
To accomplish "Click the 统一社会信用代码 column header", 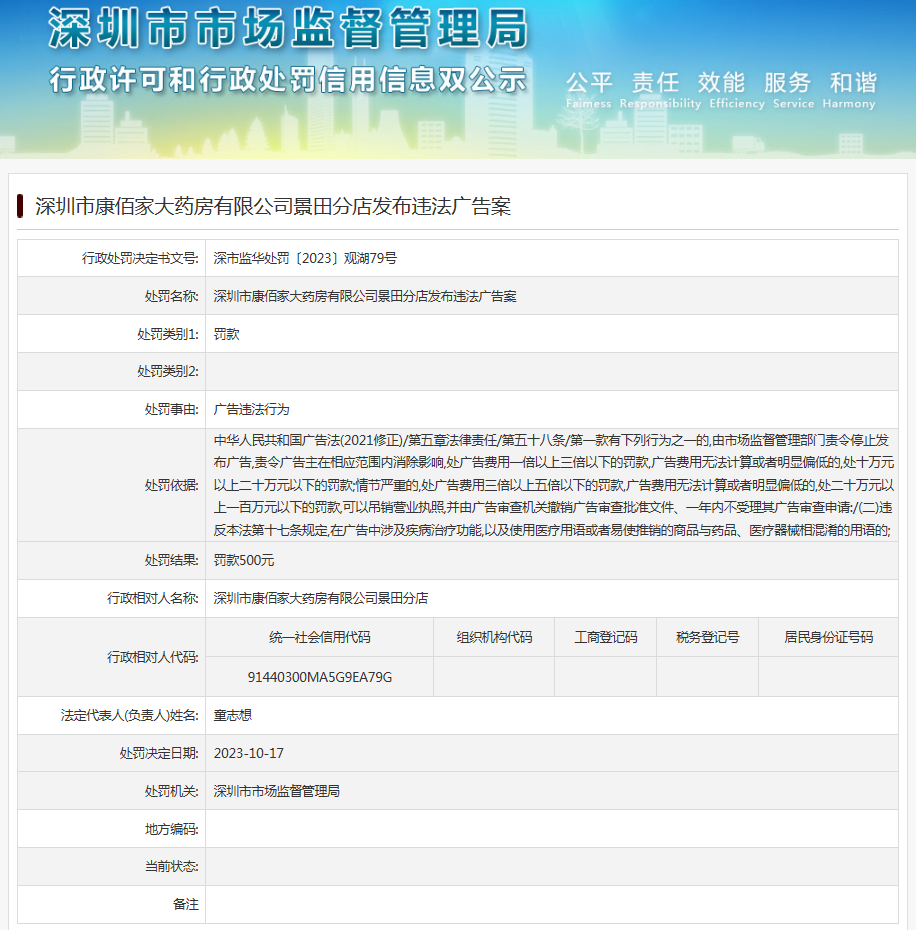I will [x=320, y=637].
